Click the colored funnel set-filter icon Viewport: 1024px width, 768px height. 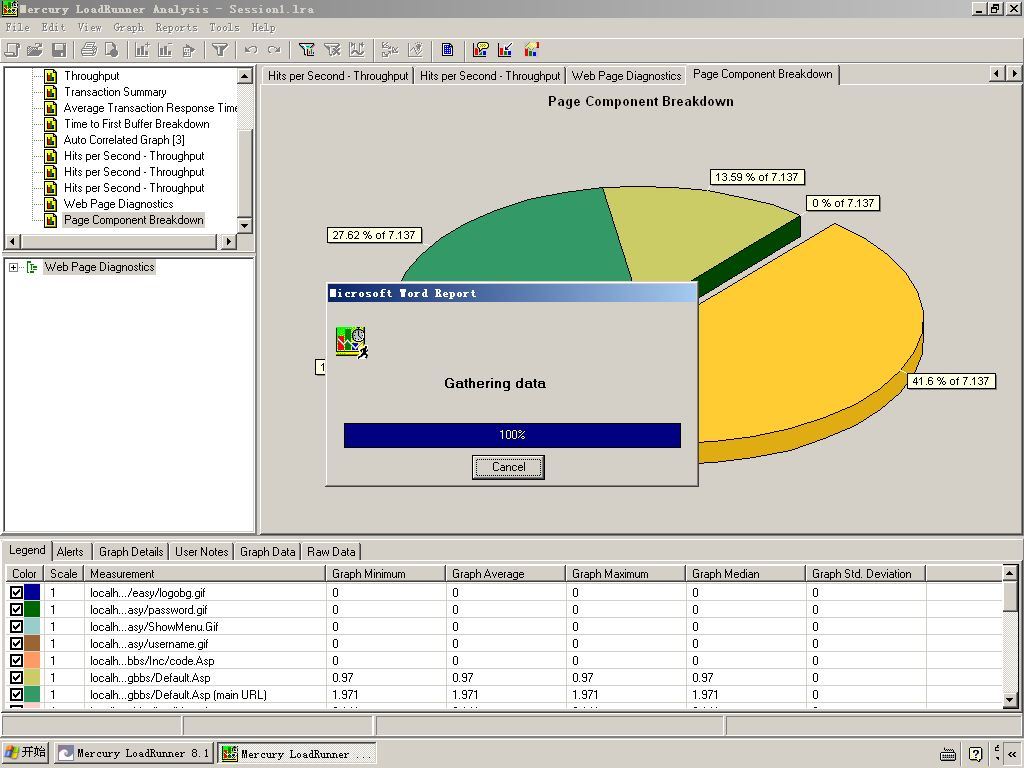click(306, 50)
